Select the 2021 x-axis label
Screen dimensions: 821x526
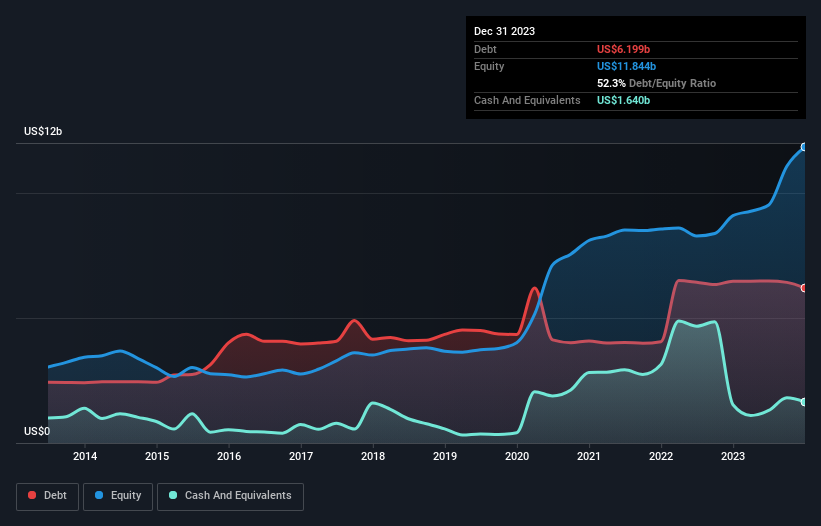coord(589,456)
